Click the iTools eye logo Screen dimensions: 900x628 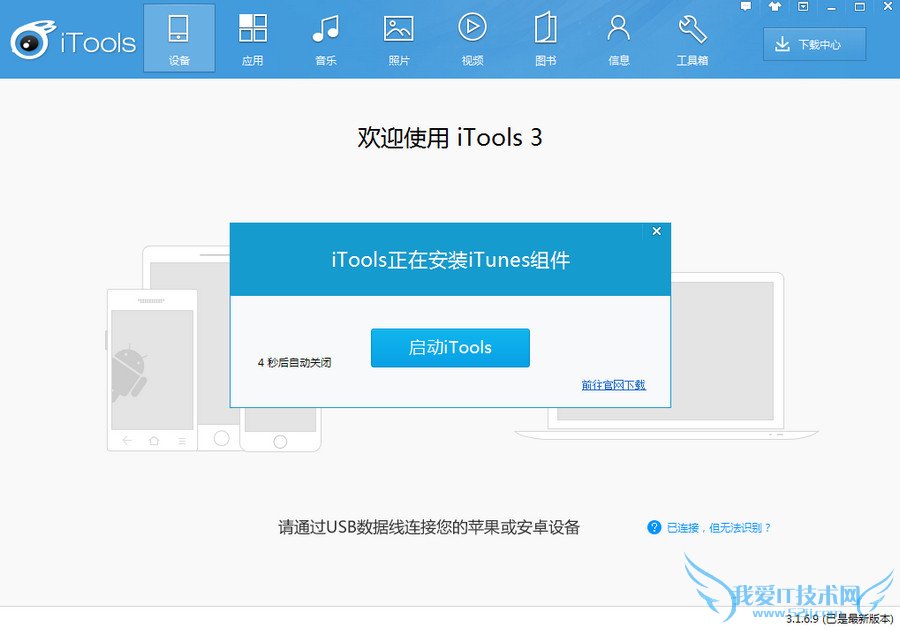[32, 40]
